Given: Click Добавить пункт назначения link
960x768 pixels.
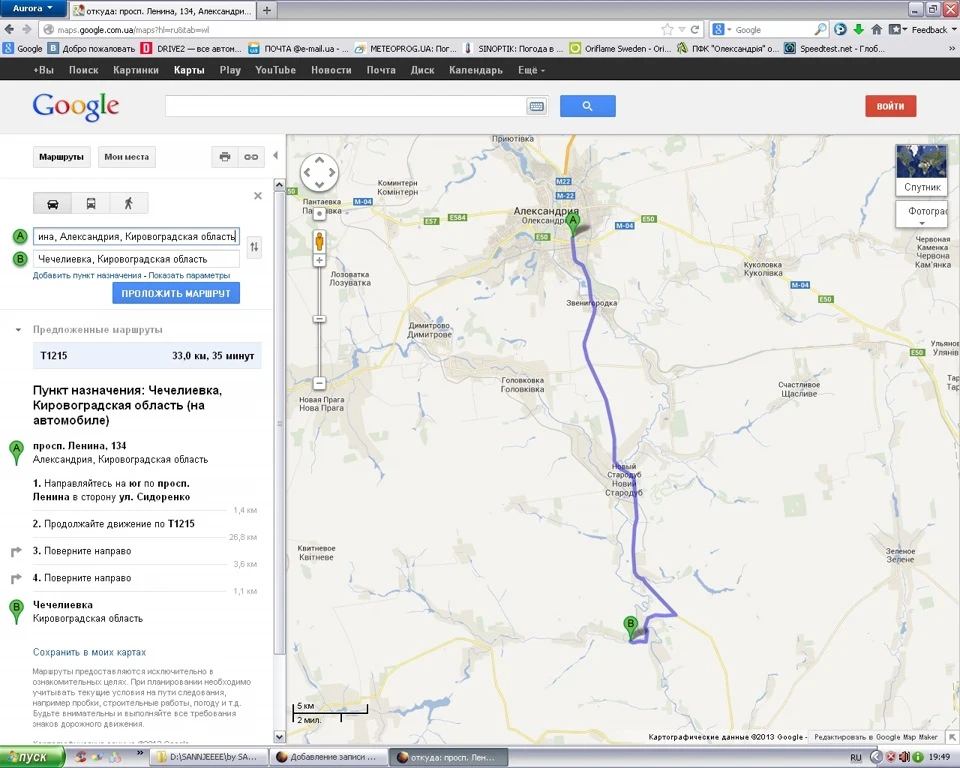Looking at the screenshot, I should (x=87, y=276).
